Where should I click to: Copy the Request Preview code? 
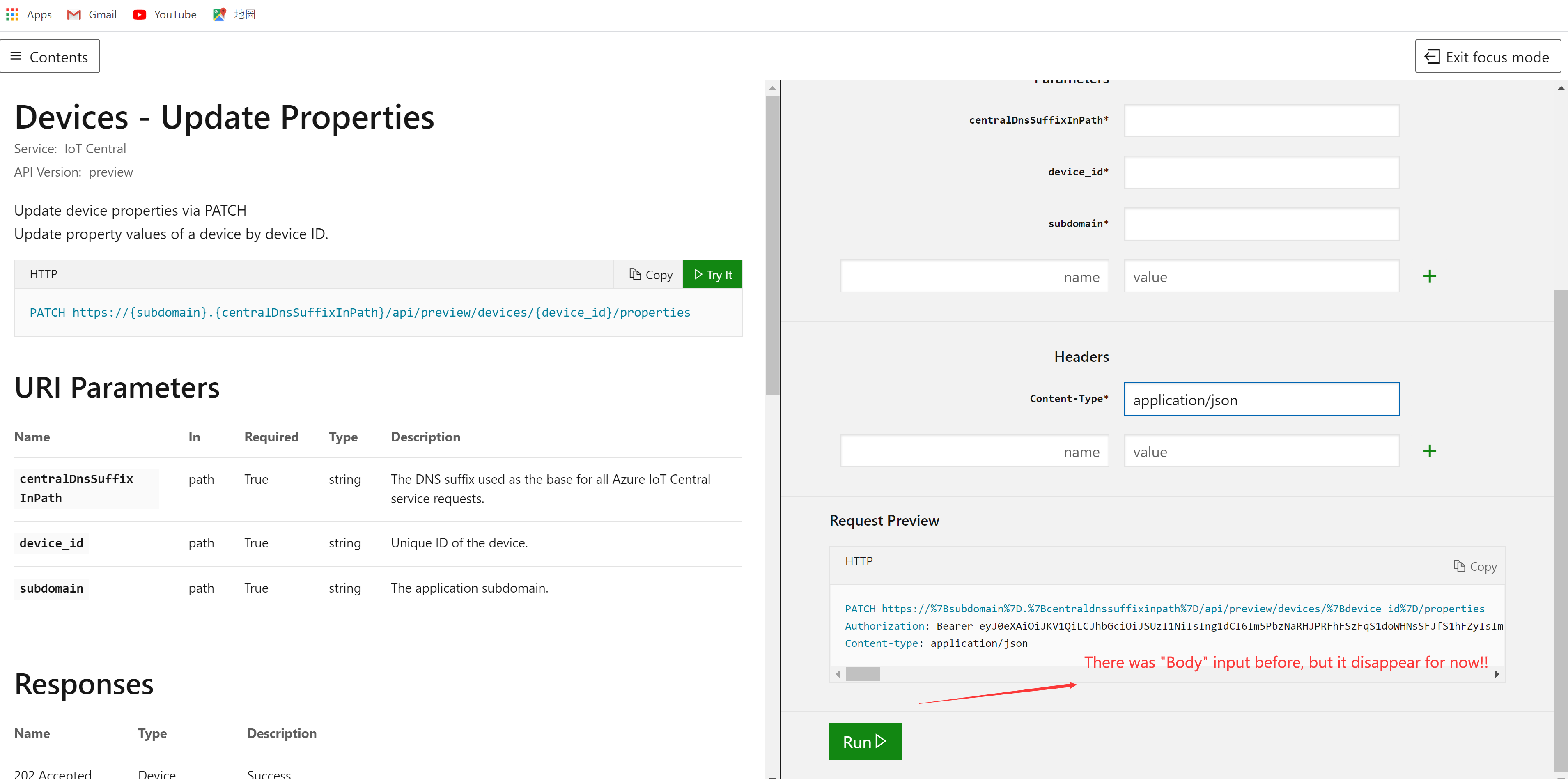click(1475, 567)
